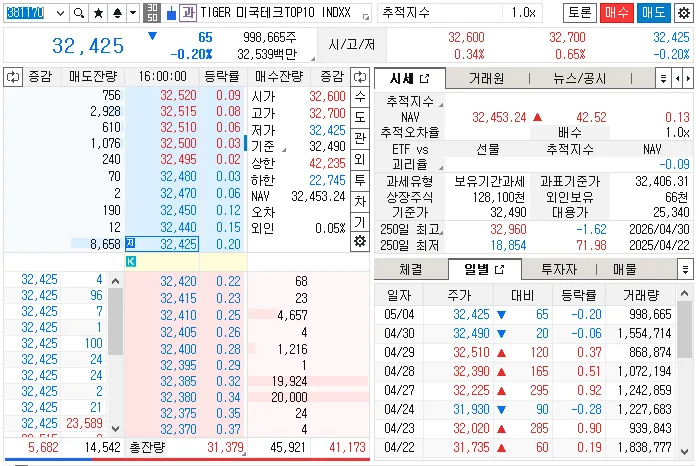Select ask price 32,520 in order book
This screenshot has width=696, height=466.
178,95
